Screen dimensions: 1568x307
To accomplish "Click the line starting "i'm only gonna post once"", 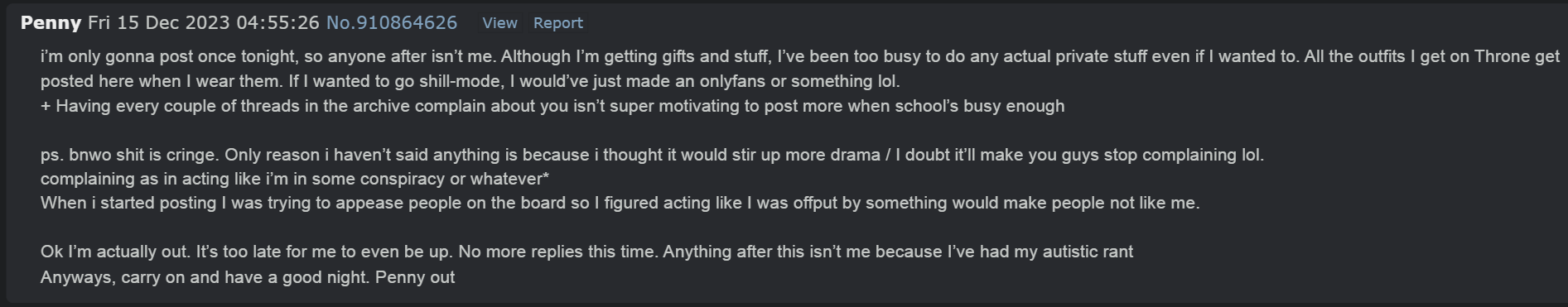I will coord(799,57).
